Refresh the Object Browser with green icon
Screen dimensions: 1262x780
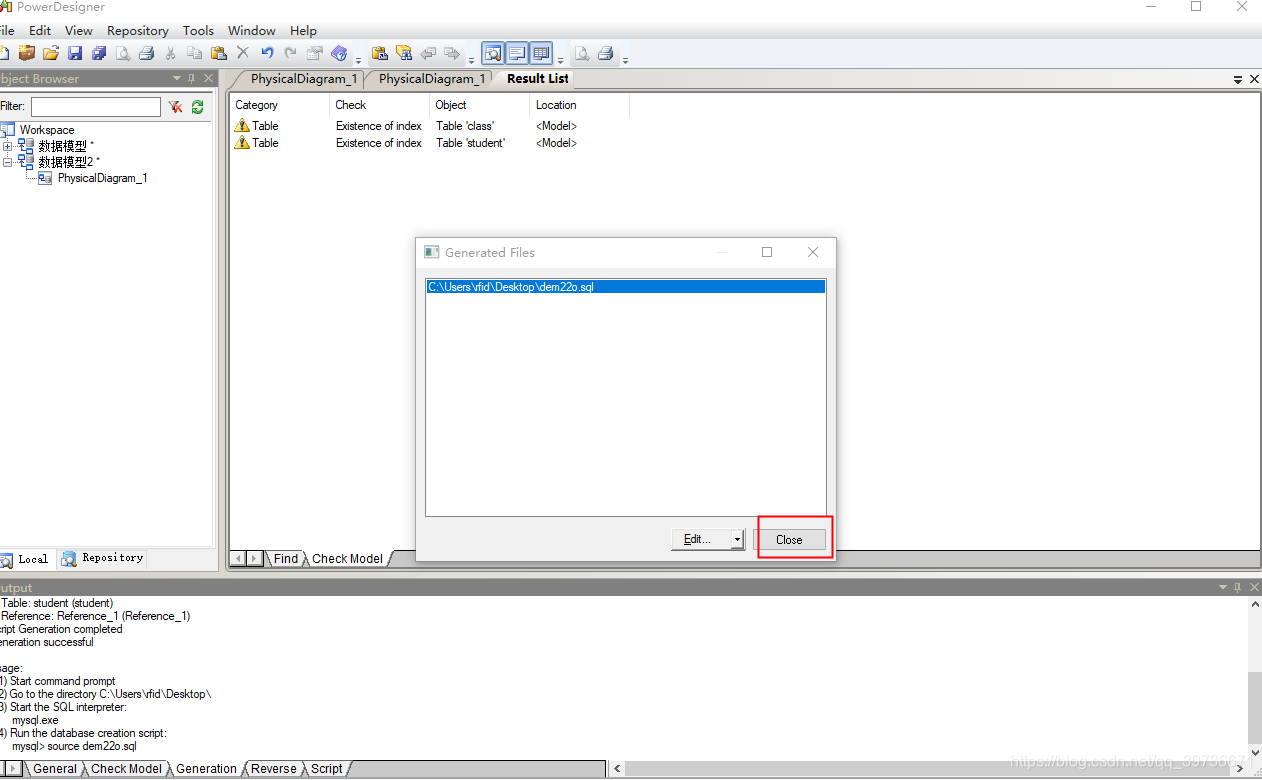tap(197, 107)
